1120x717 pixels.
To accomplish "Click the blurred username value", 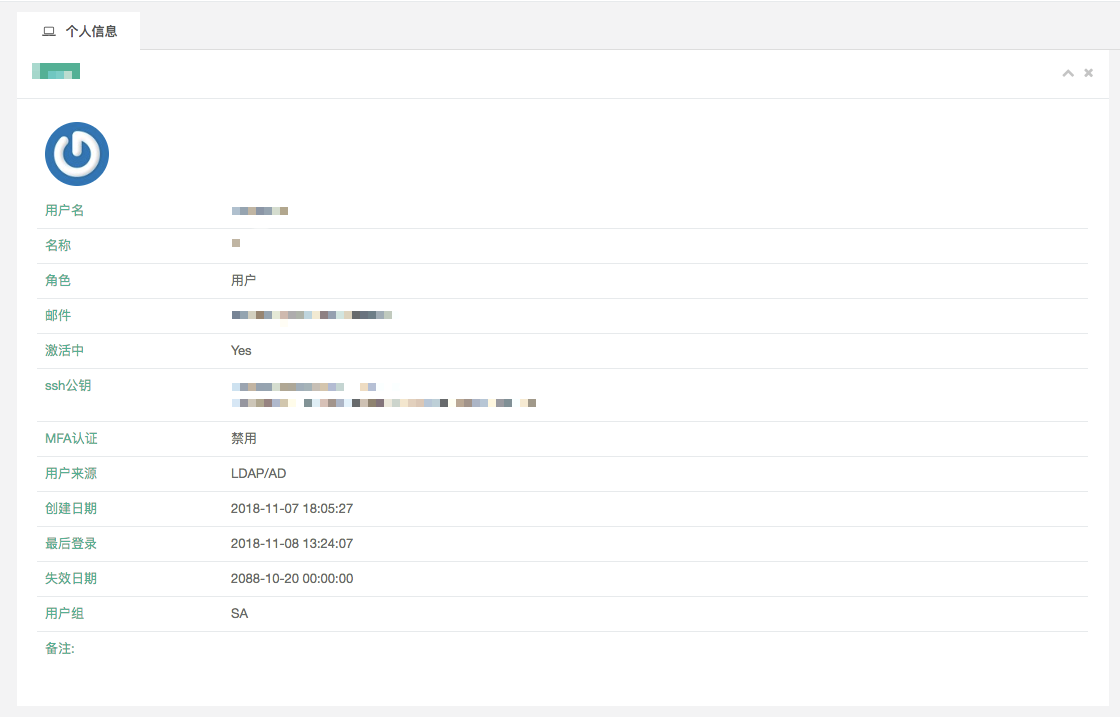I will pos(260,211).
